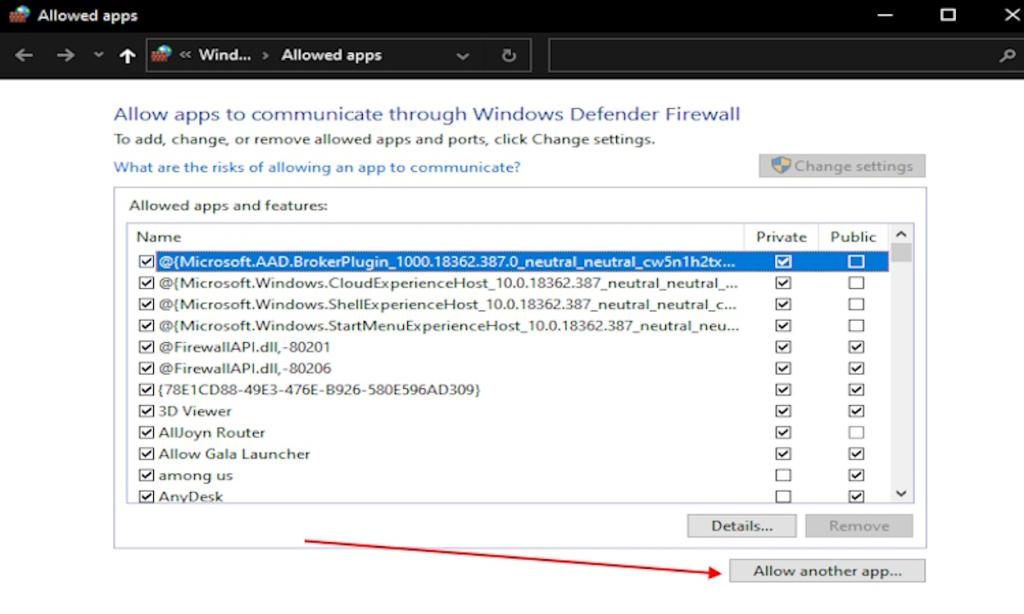The image size is (1024, 614).
Task: Click the Refresh icon in address bar
Action: tap(509, 56)
